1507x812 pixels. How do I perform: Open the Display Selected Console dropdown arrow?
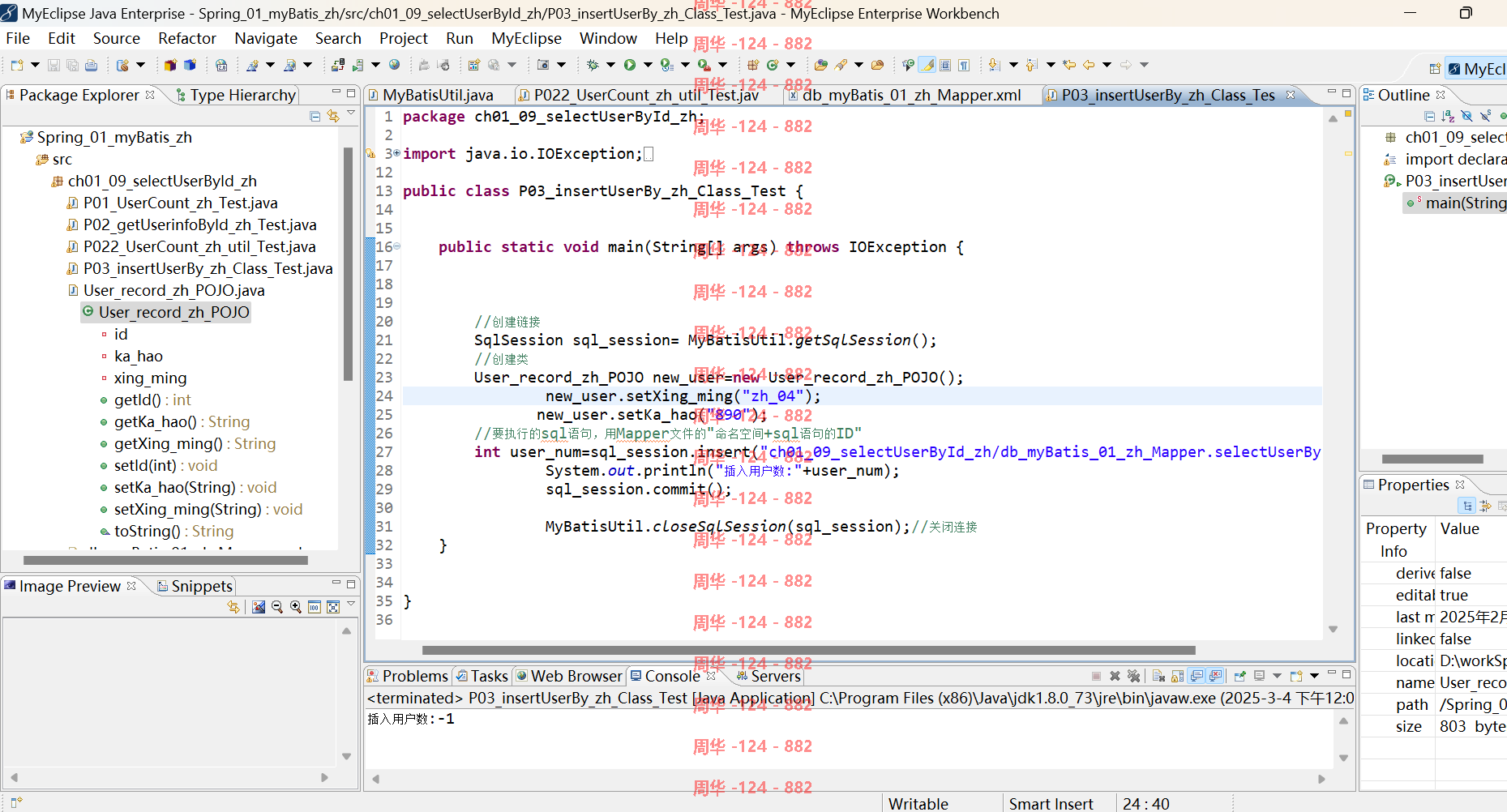(1277, 676)
